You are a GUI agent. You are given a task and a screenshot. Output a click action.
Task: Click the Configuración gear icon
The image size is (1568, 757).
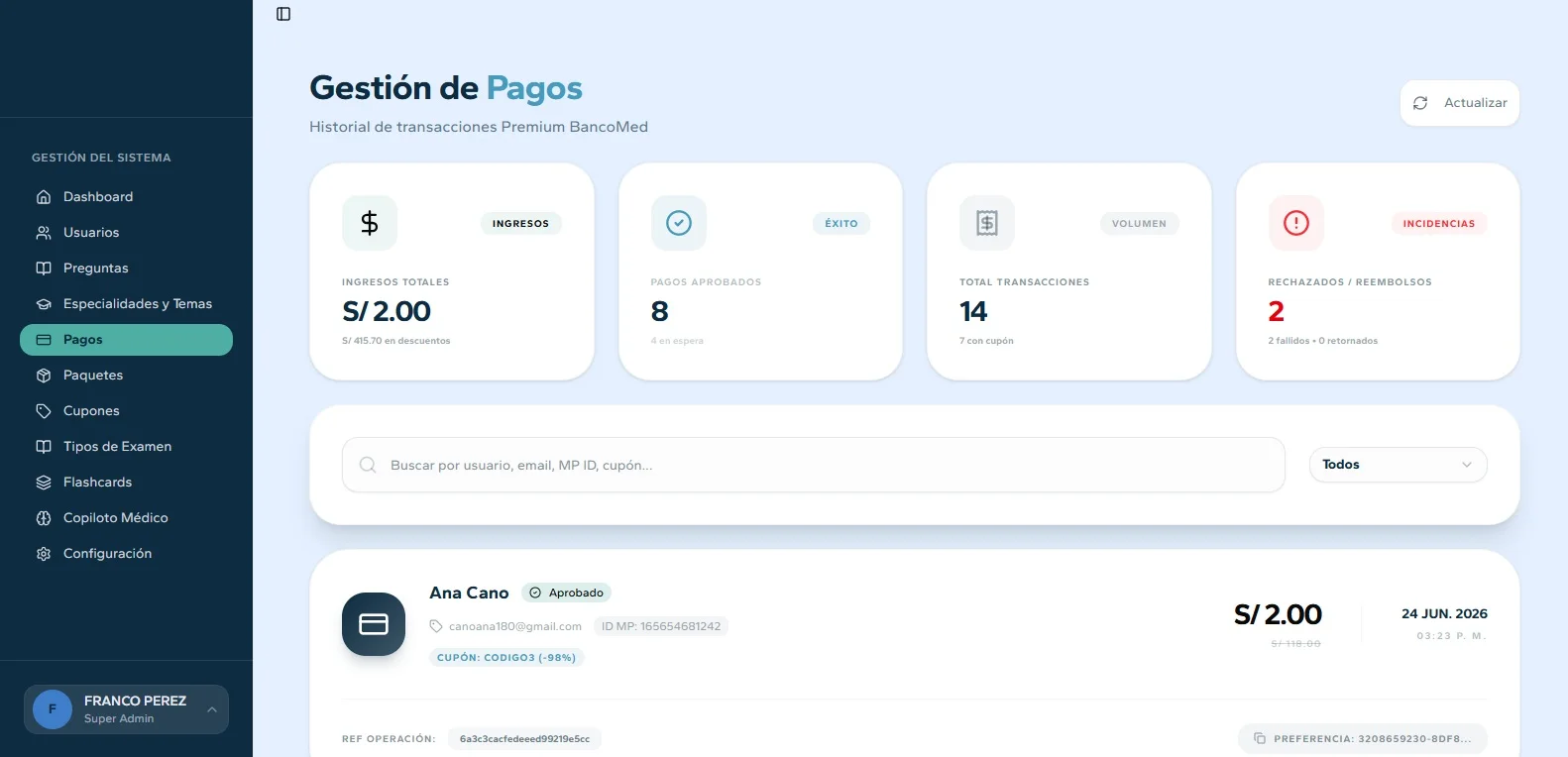click(x=44, y=554)
